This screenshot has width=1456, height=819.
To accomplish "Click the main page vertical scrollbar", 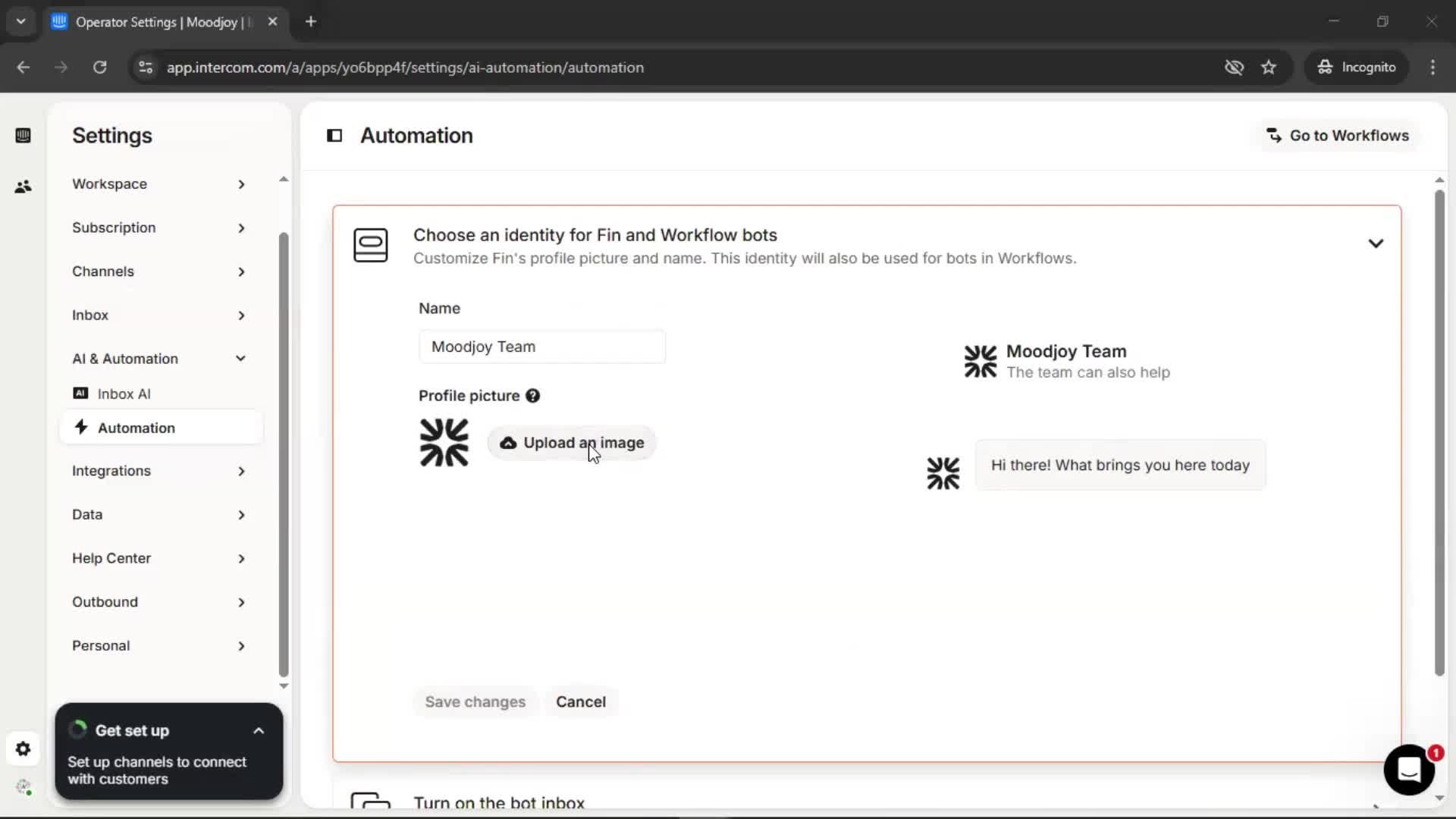I will pos(1439,432).
